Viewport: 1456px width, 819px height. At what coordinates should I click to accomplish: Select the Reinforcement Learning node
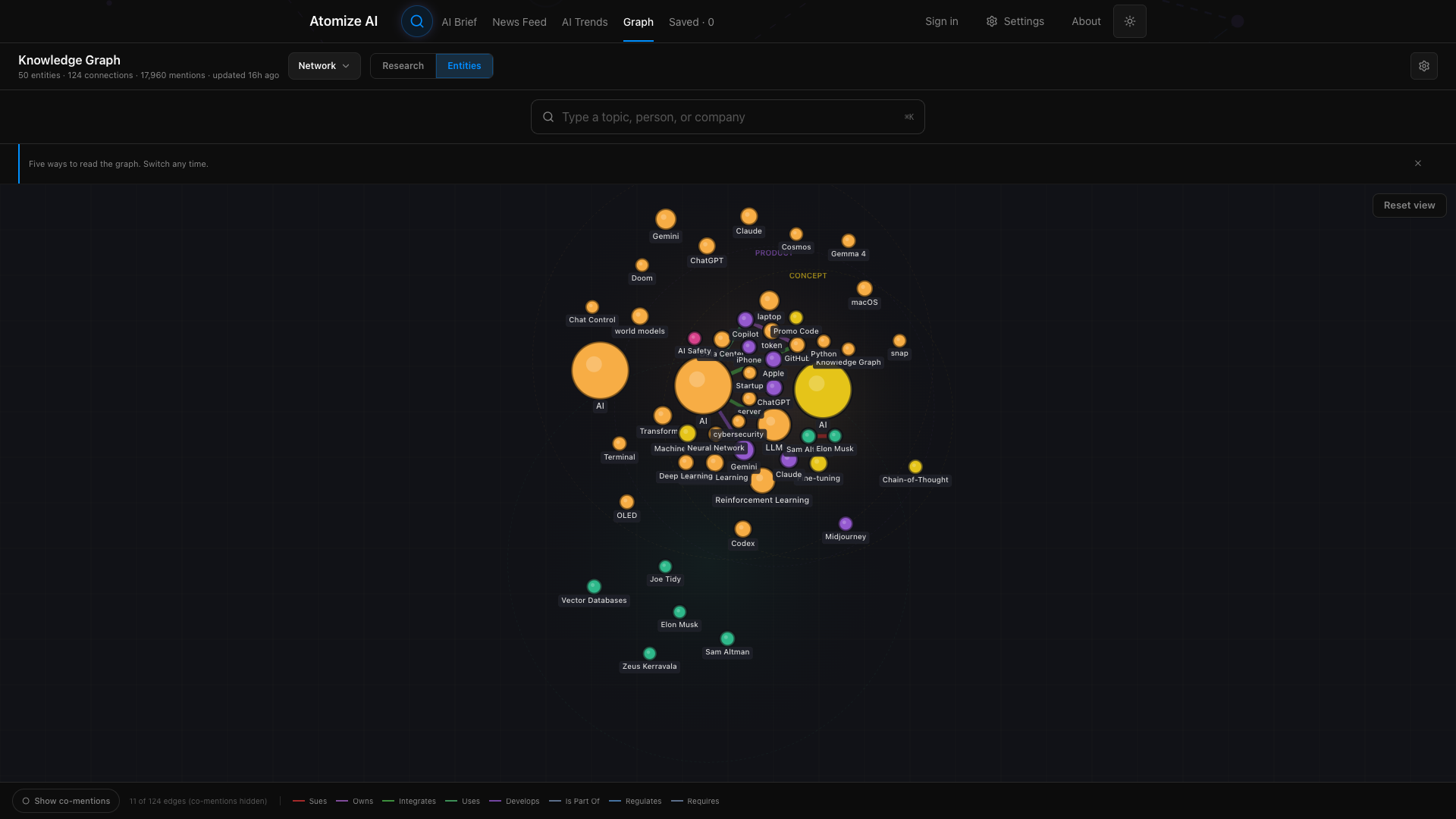(762, 480)
